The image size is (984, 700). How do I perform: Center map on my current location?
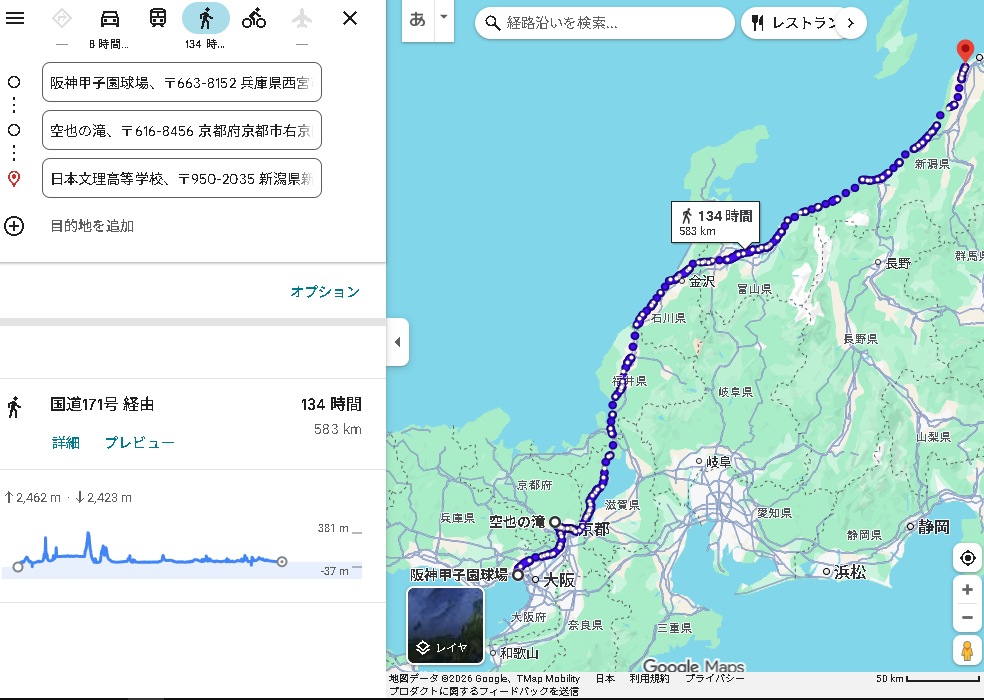(967, 558)
